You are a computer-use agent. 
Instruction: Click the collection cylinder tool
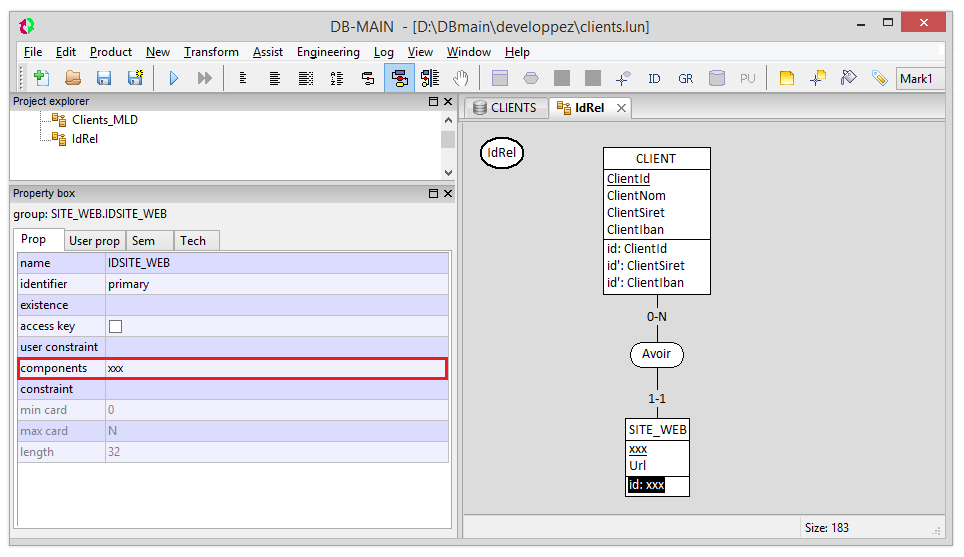717,78
